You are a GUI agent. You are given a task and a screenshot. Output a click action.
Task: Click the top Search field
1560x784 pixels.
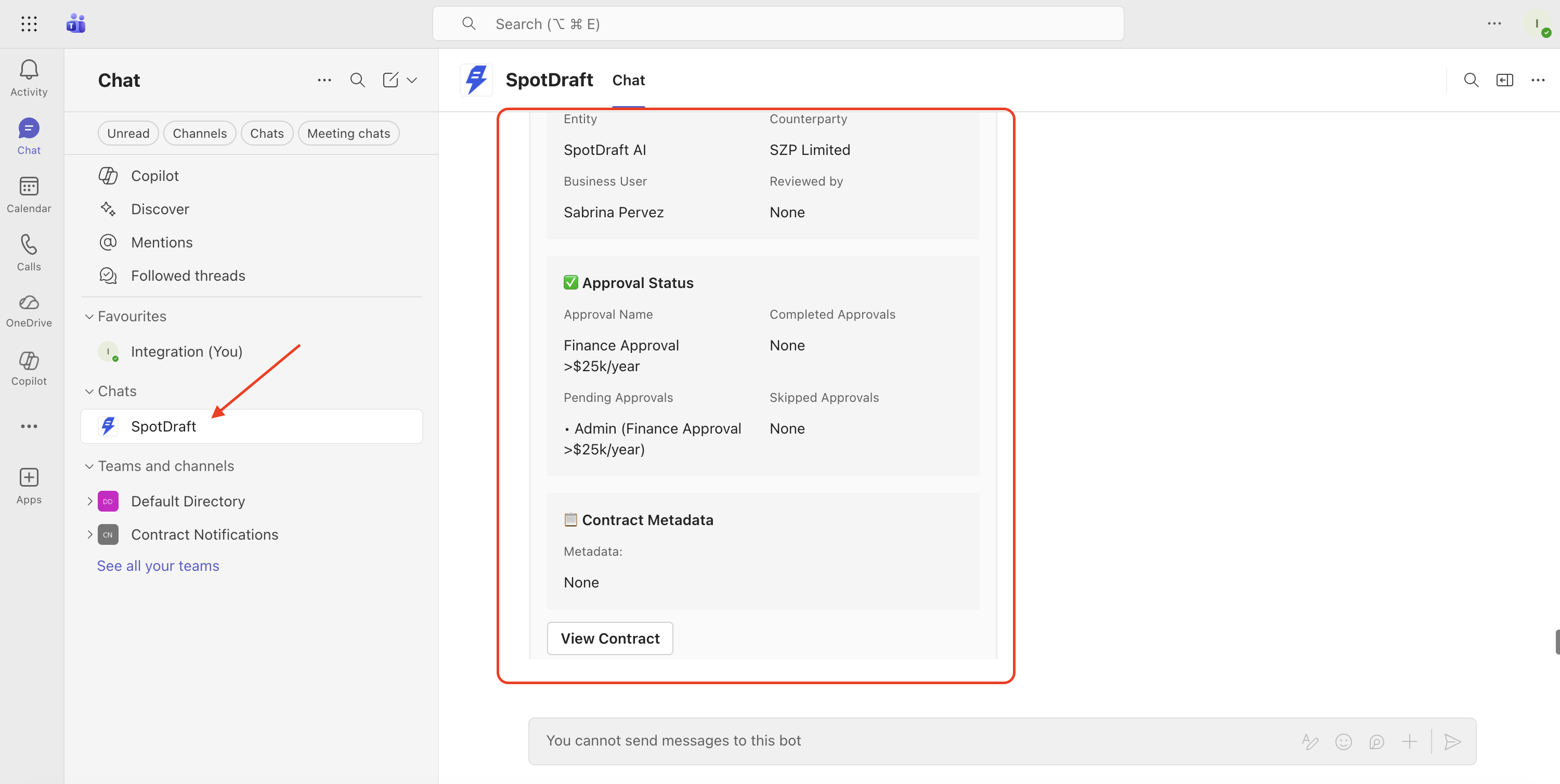[x=777, y=23]
